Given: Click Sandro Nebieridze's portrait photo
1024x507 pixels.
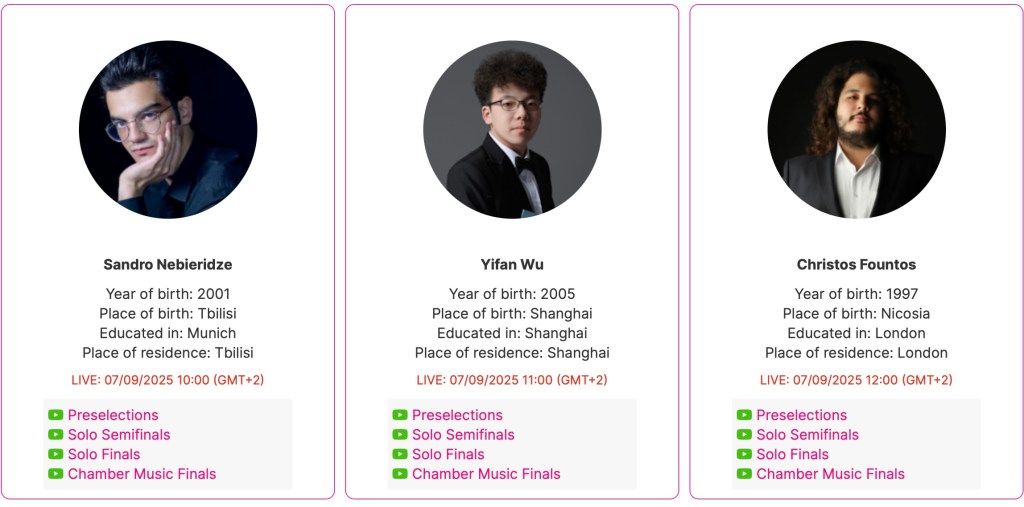Looking at the screenshot, I should [168, 130].
